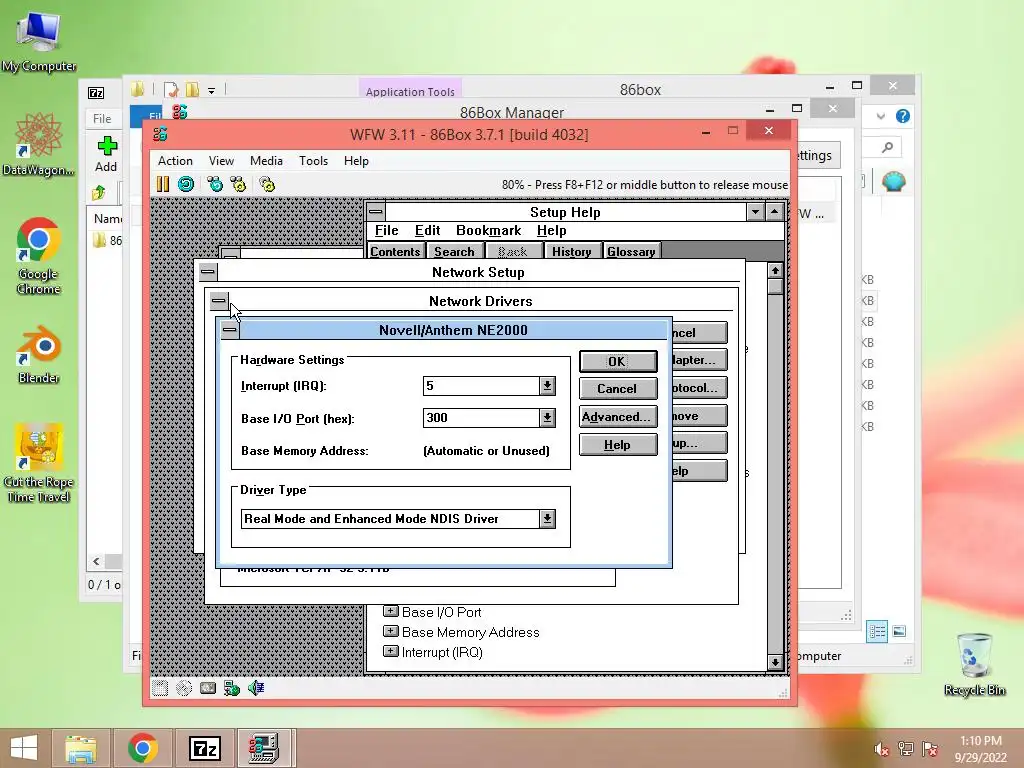Open the Action menu in 86Box
This screenshot has width=1024, height=768.
click(175, 161)
